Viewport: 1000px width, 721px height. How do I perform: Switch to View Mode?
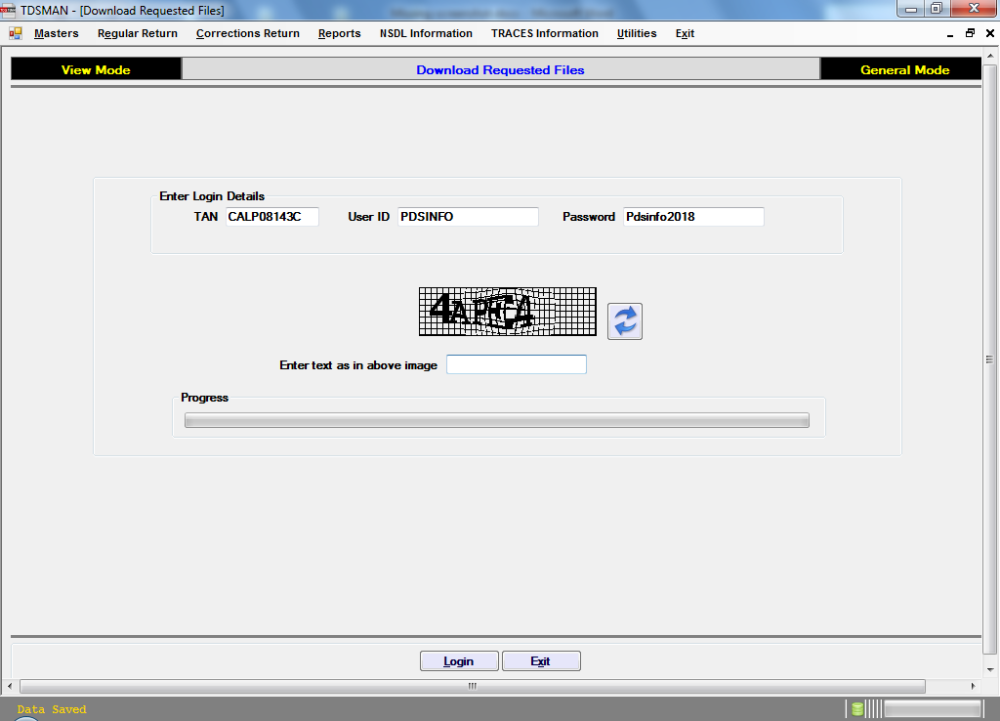(95, 68)
